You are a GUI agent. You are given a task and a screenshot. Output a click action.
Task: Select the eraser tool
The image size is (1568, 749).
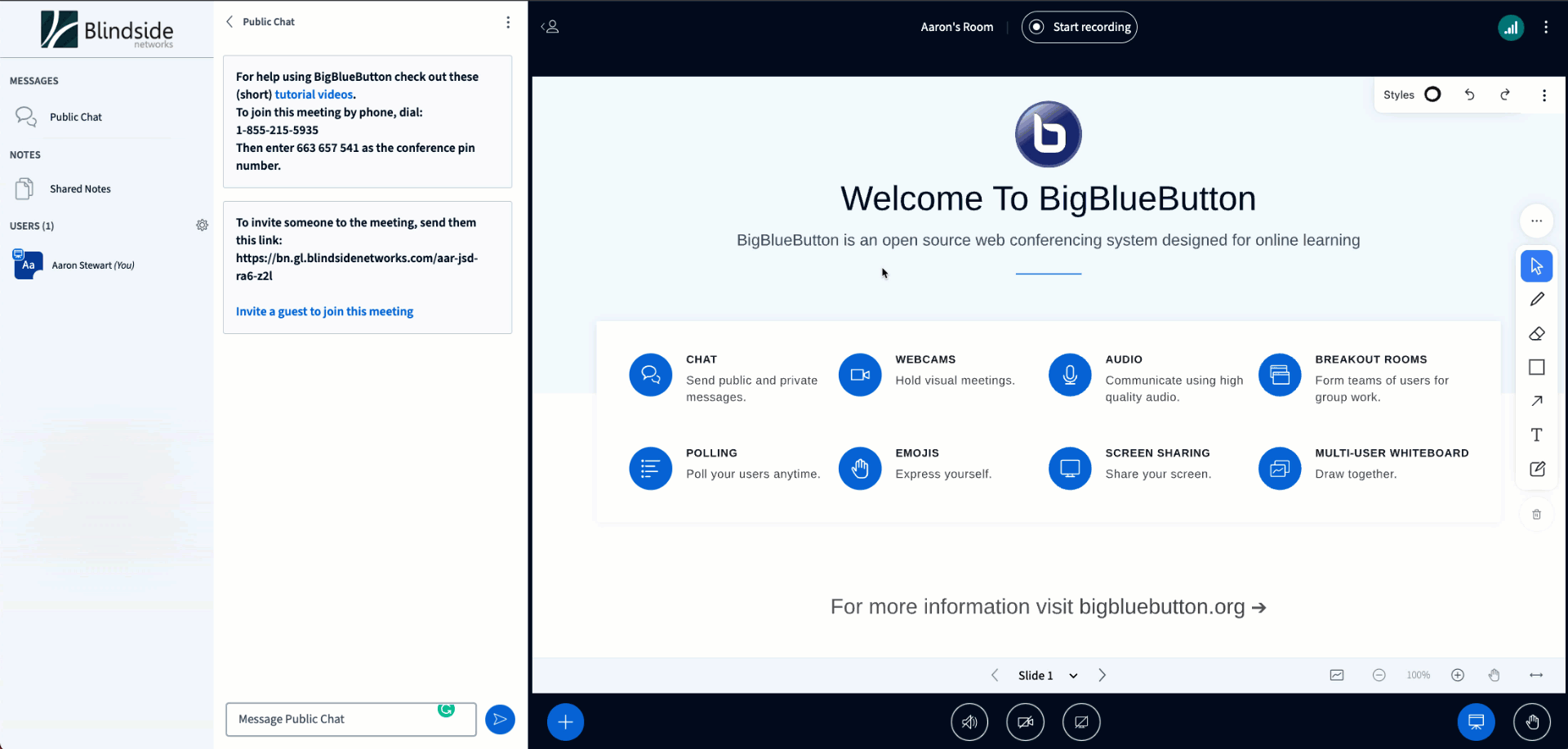[x=1536, y=333]
